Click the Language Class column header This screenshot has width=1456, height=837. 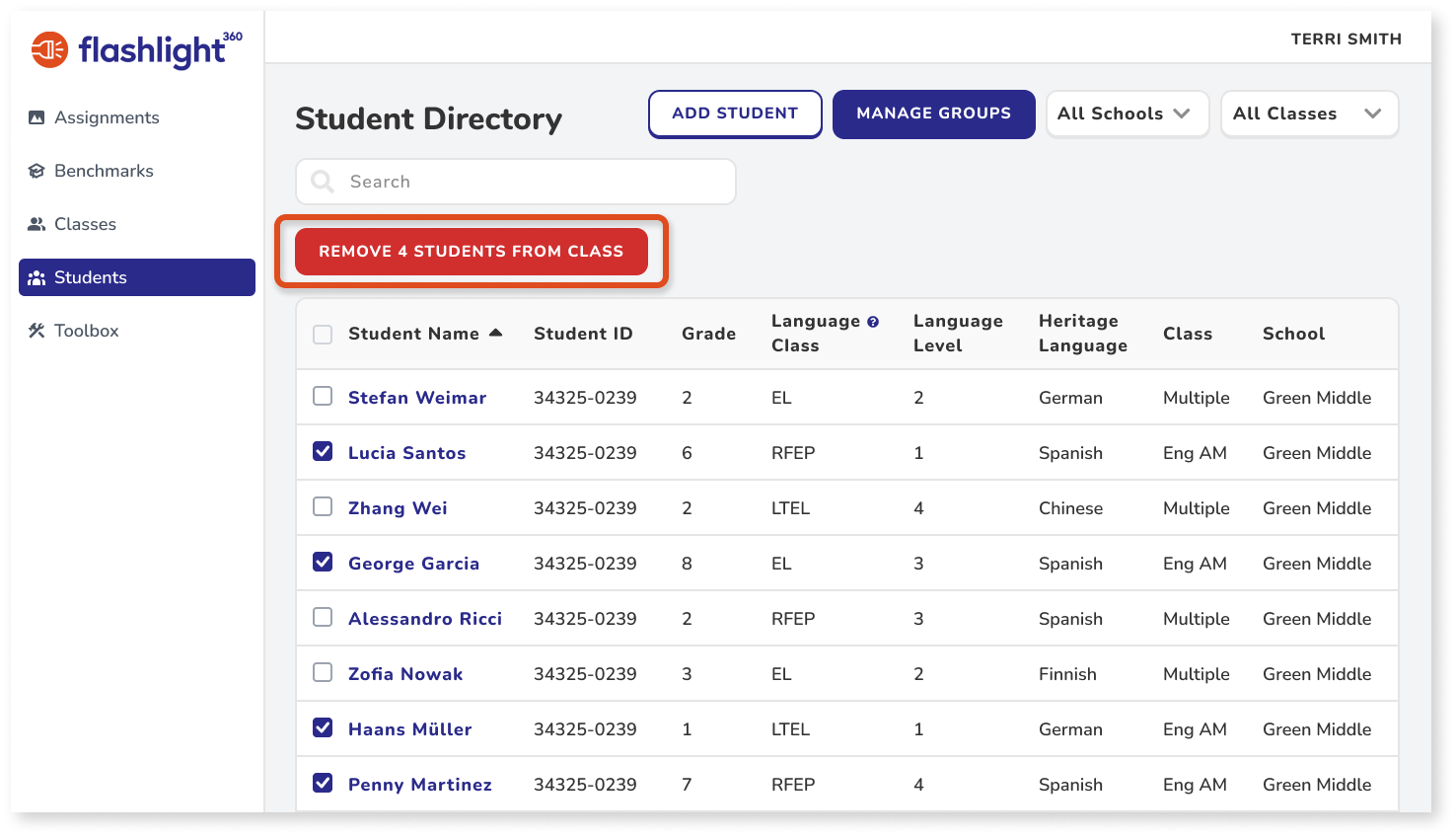click(x=815, y=334)
